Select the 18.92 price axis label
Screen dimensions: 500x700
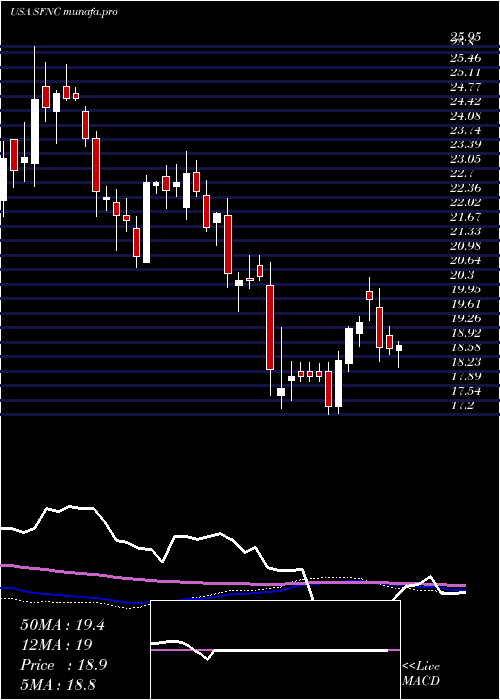(466, 333)
